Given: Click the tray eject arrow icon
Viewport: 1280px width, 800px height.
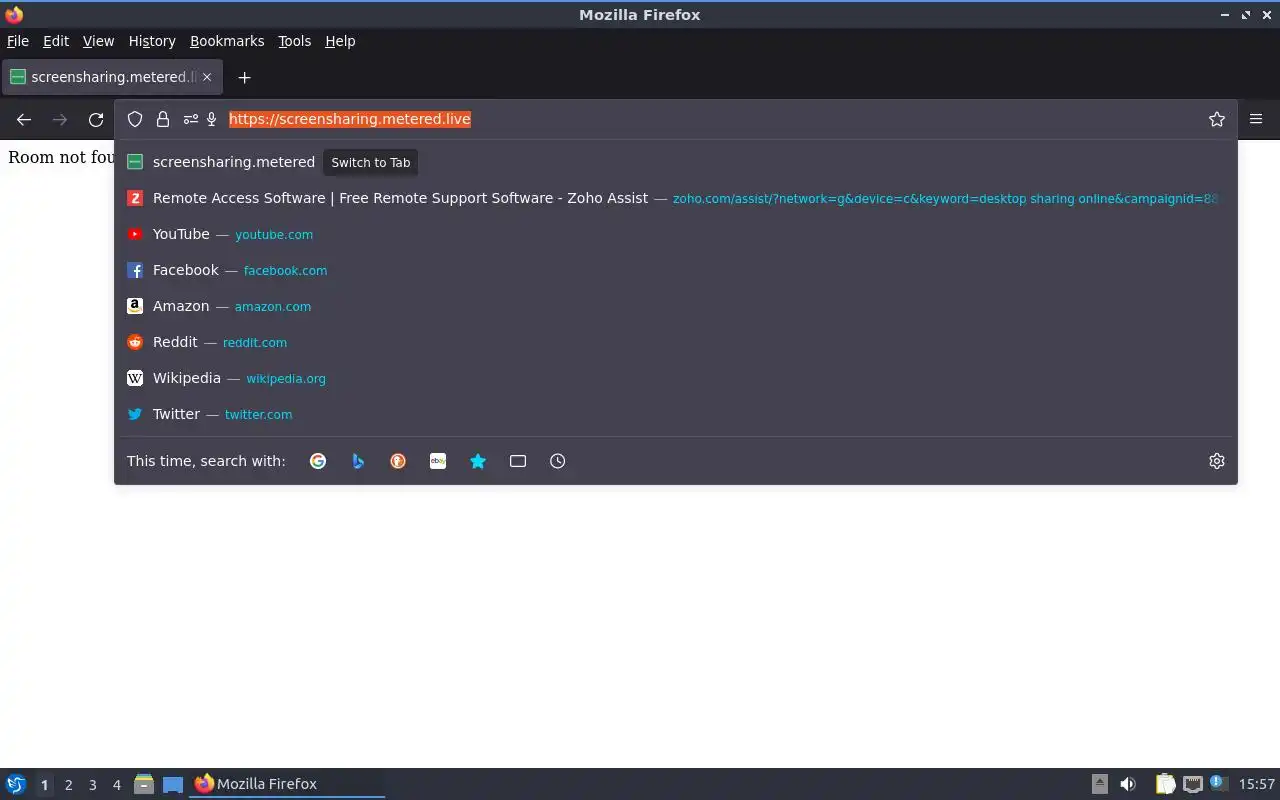Looking at the screenshot, I should 1099,784.
